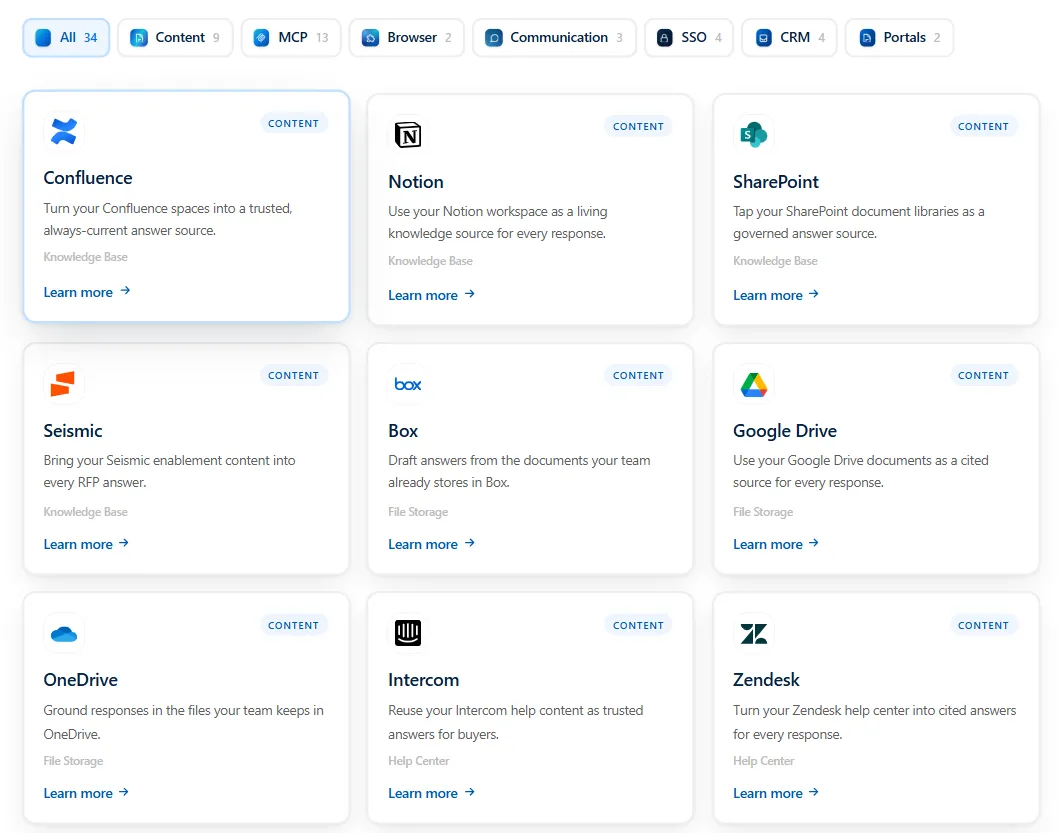Click the OneDrive card title

coord(81,680)
